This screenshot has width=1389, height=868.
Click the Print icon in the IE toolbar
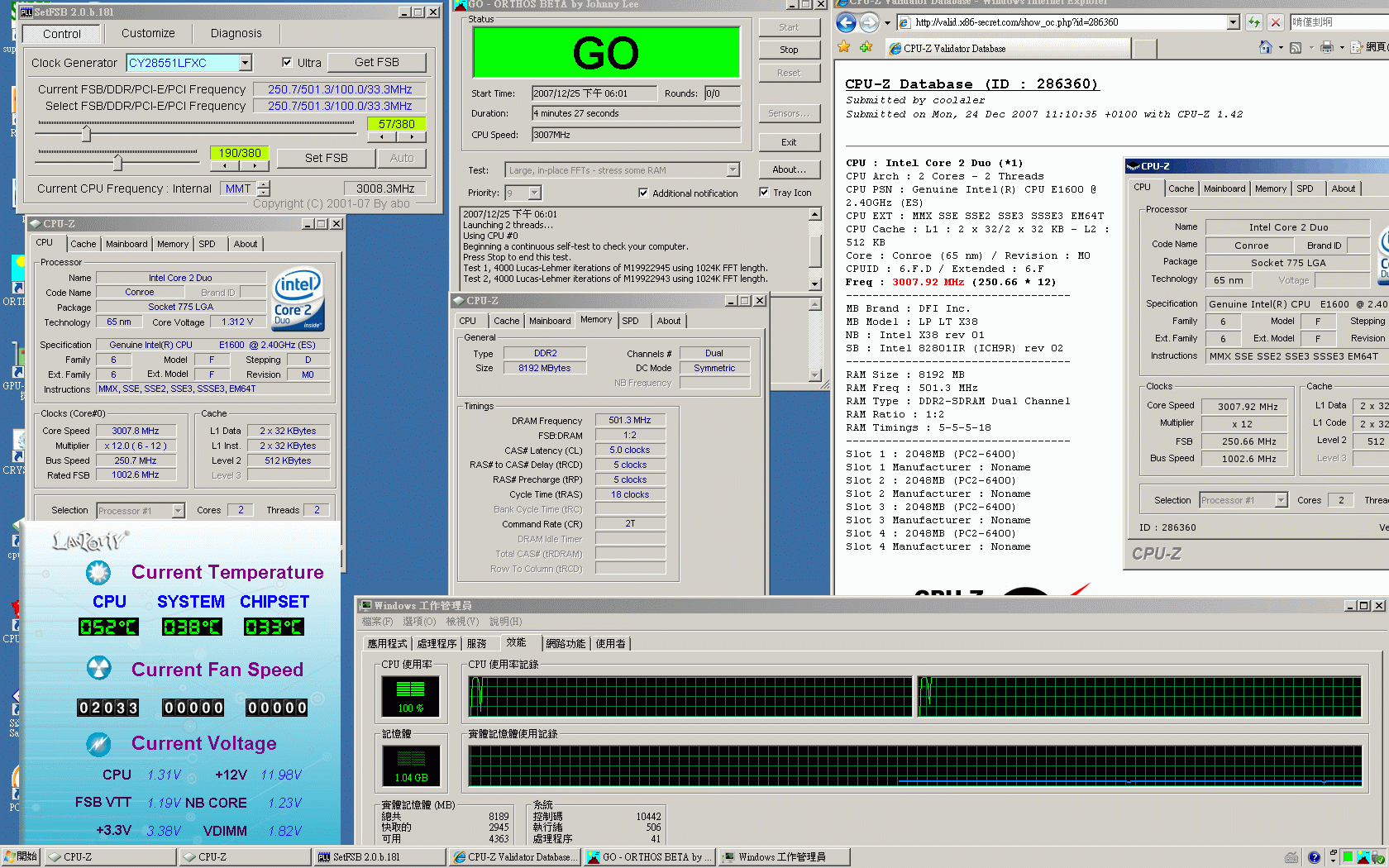point(1326,47)
